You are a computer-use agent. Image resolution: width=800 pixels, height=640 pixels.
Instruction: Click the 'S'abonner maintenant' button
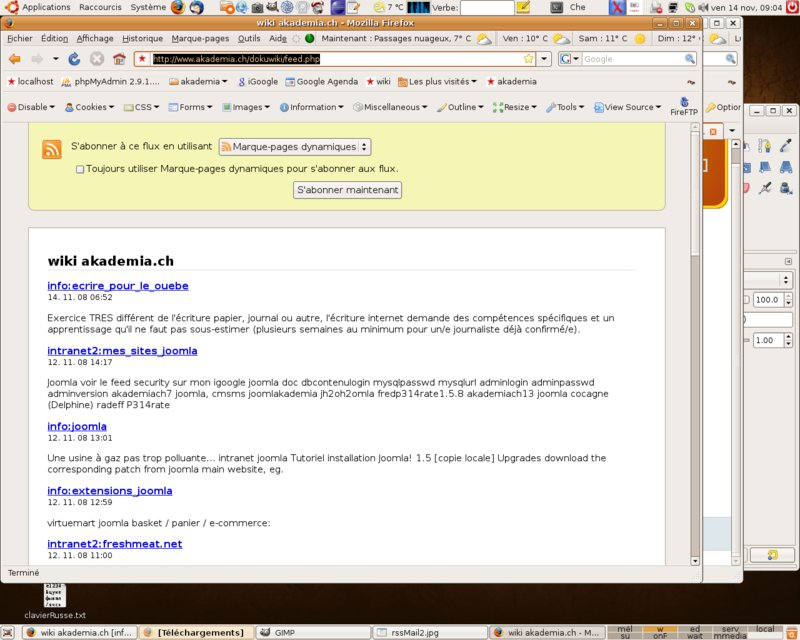click(x=347, y=190)
